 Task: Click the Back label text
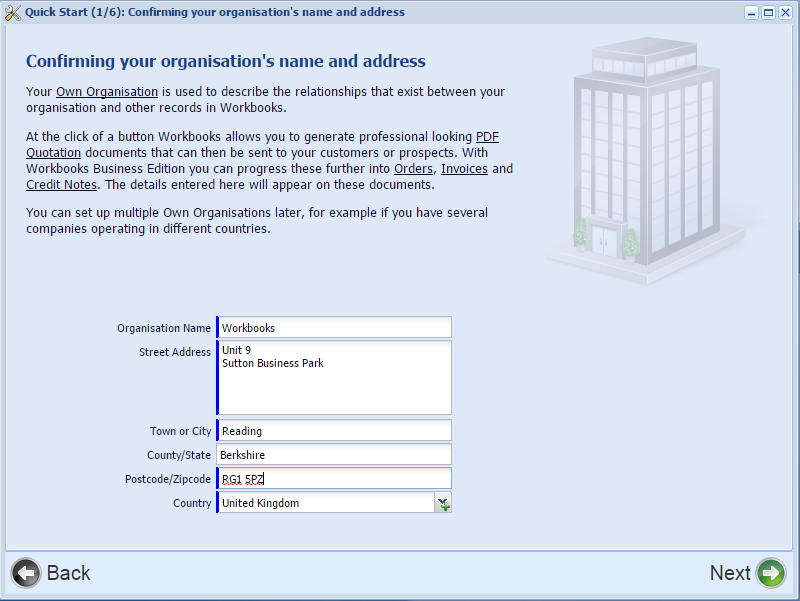[68, 573]
